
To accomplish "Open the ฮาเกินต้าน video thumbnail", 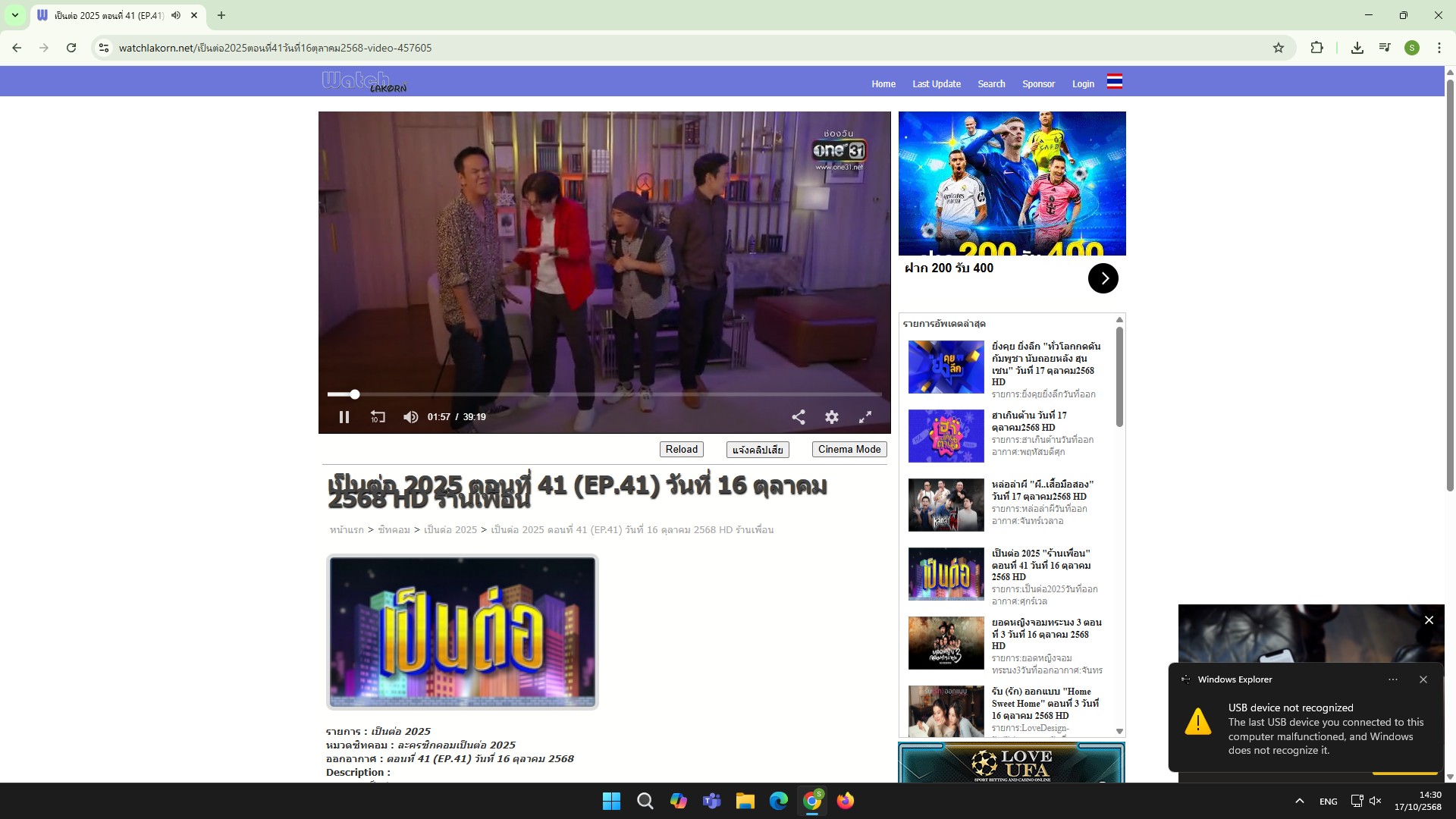I will coord(946,436).
